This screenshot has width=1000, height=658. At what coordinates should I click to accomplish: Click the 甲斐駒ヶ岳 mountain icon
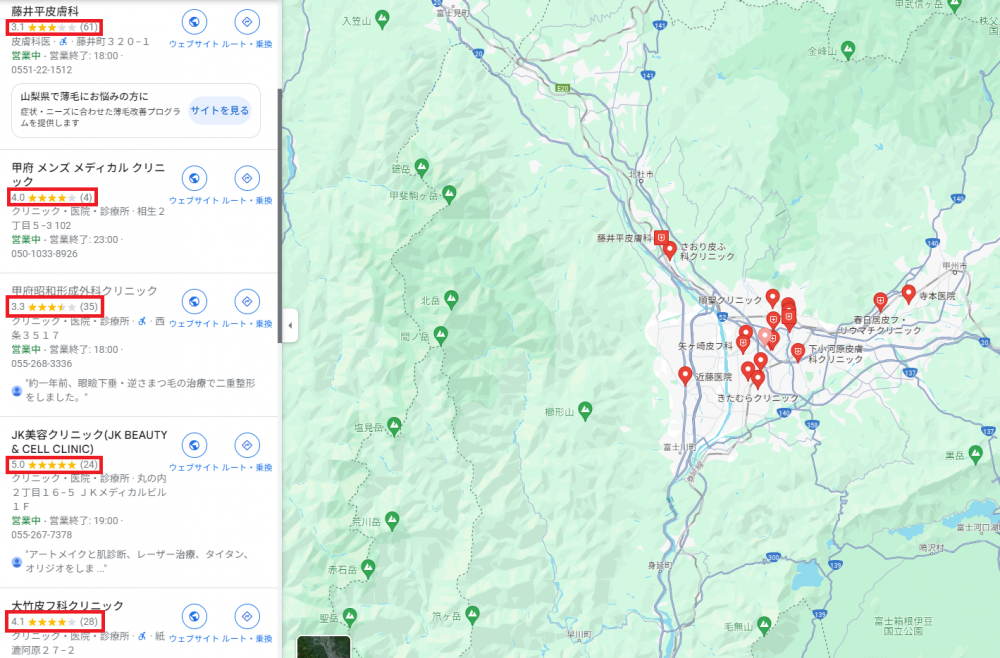449,194
